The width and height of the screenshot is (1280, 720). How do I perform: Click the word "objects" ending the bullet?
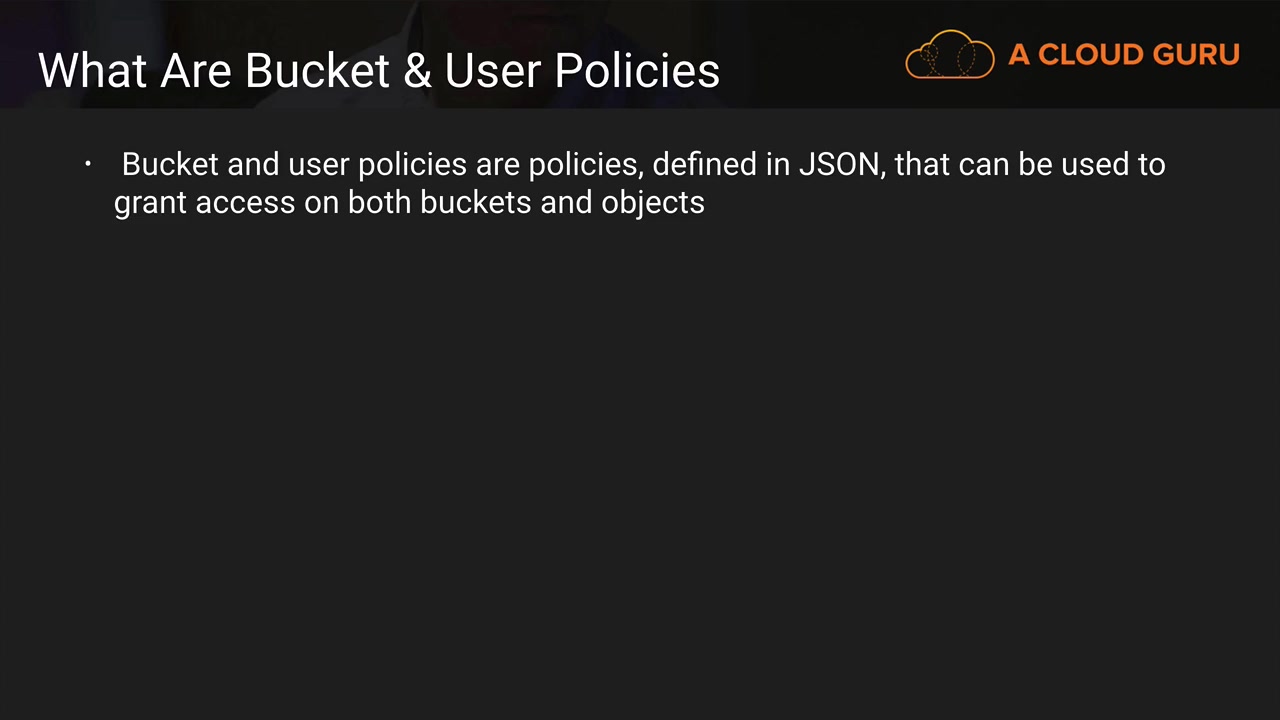click(x=652, y=203)
